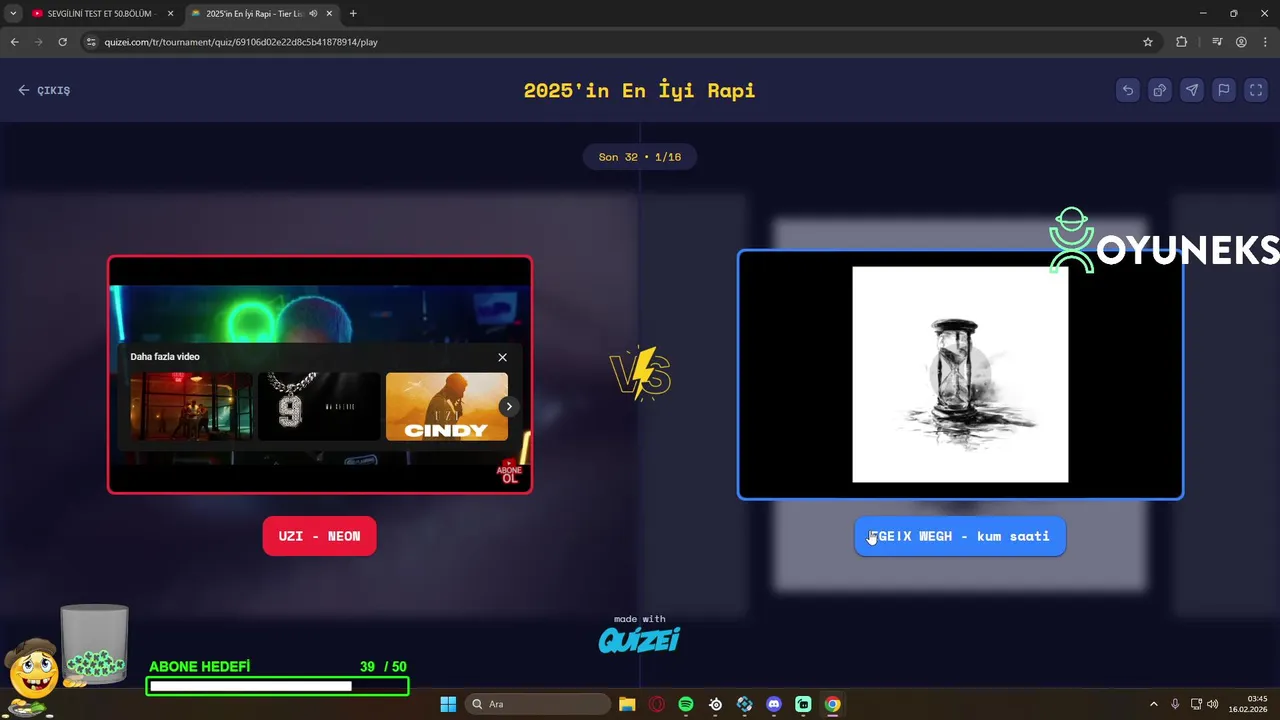Click the ABONE OL subscribe badge on video

click(x=510, y=473)
